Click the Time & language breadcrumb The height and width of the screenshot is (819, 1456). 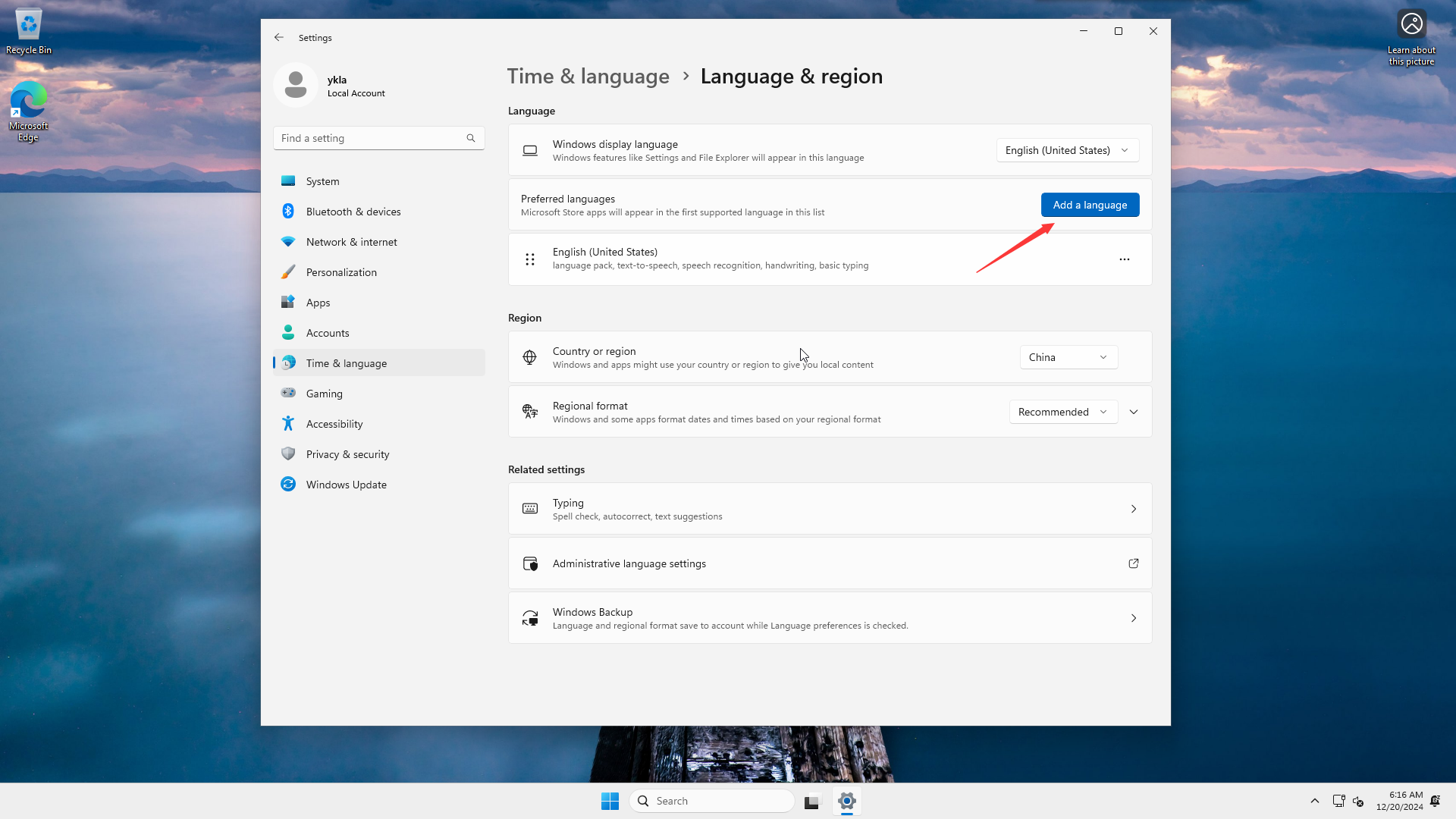[x=588, y=77]
